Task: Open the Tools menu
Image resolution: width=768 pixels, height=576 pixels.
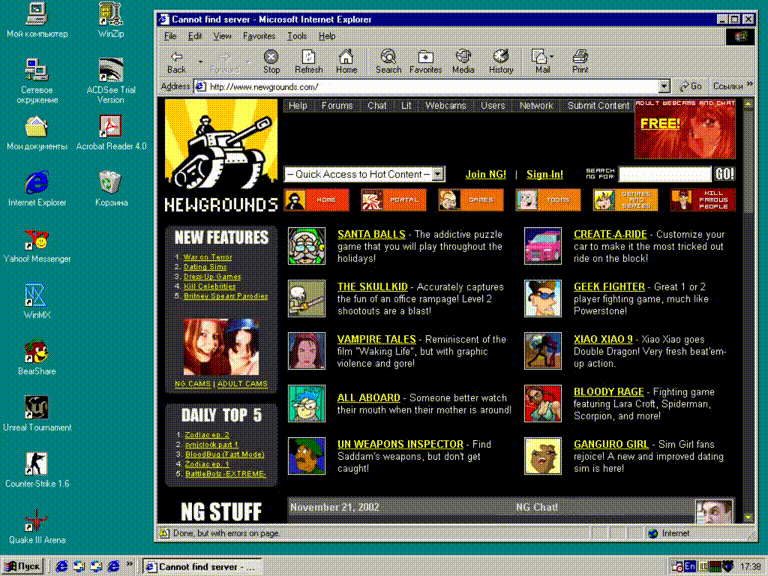Action: pos(297,36)
